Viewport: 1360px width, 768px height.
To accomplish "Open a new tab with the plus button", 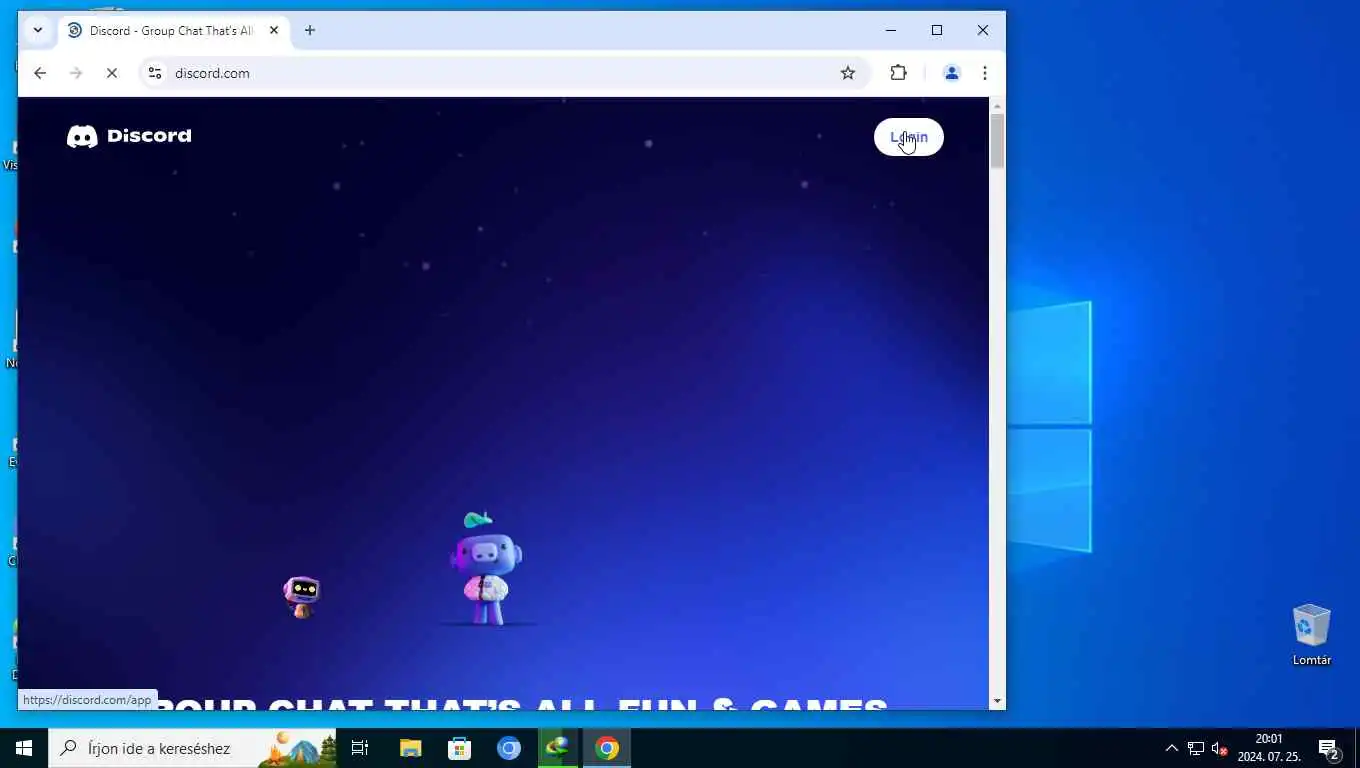I will point(310,30).
